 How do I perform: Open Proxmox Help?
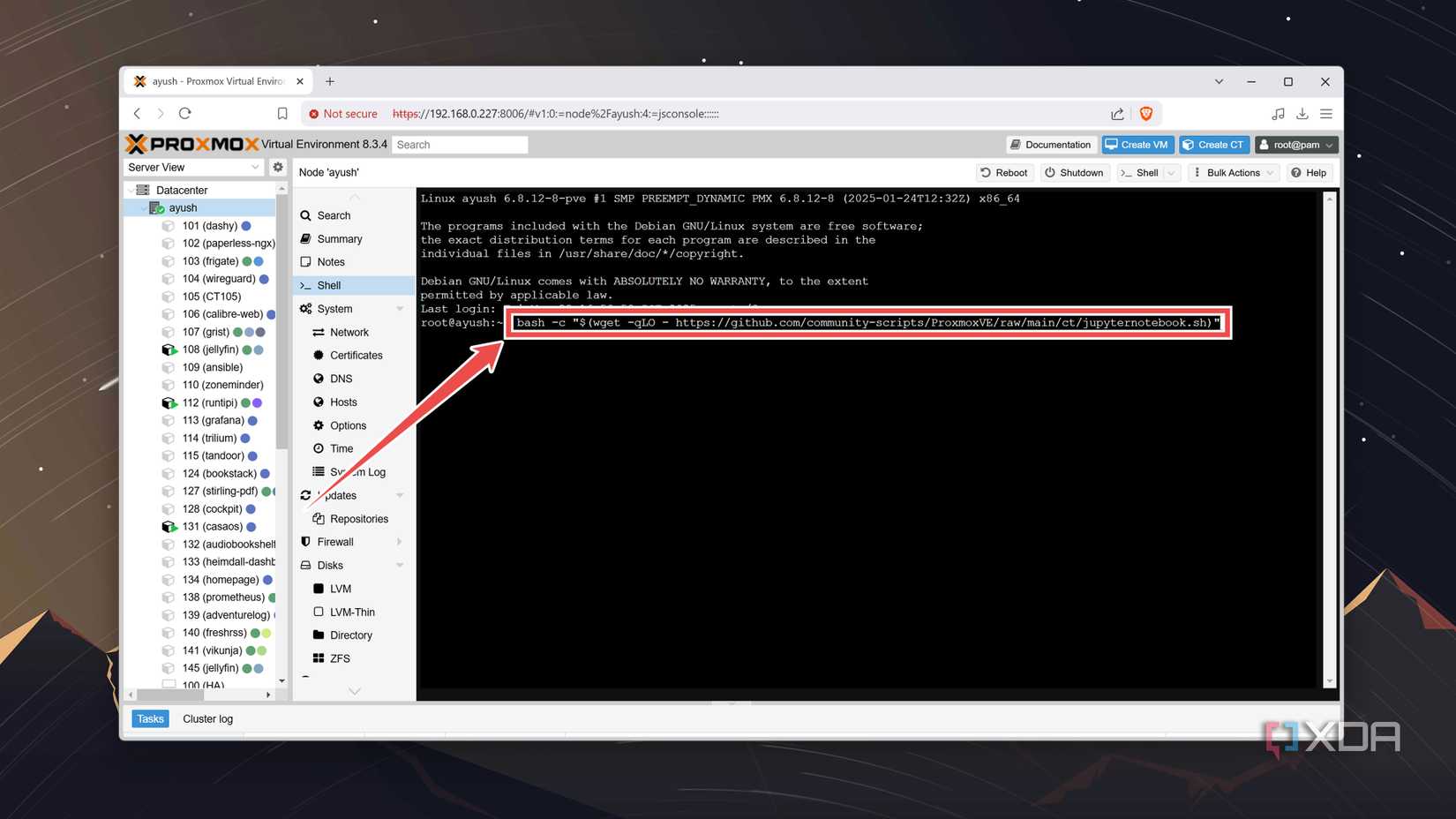tap(1309, 172)
